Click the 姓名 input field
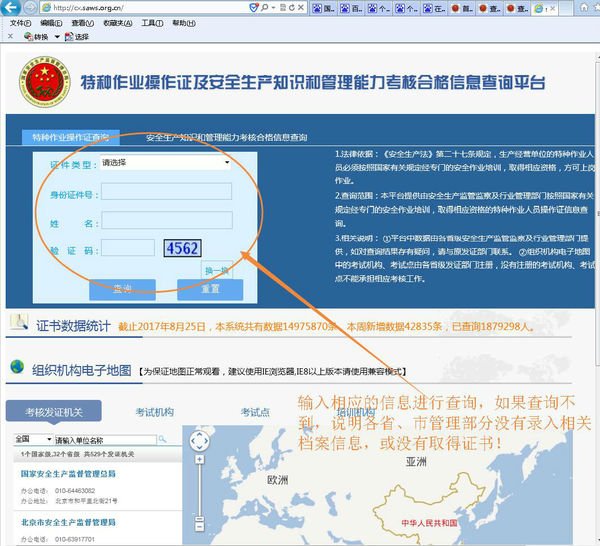Image resolution: width=600 pixels, height=546 pixels. coord(167,220)
